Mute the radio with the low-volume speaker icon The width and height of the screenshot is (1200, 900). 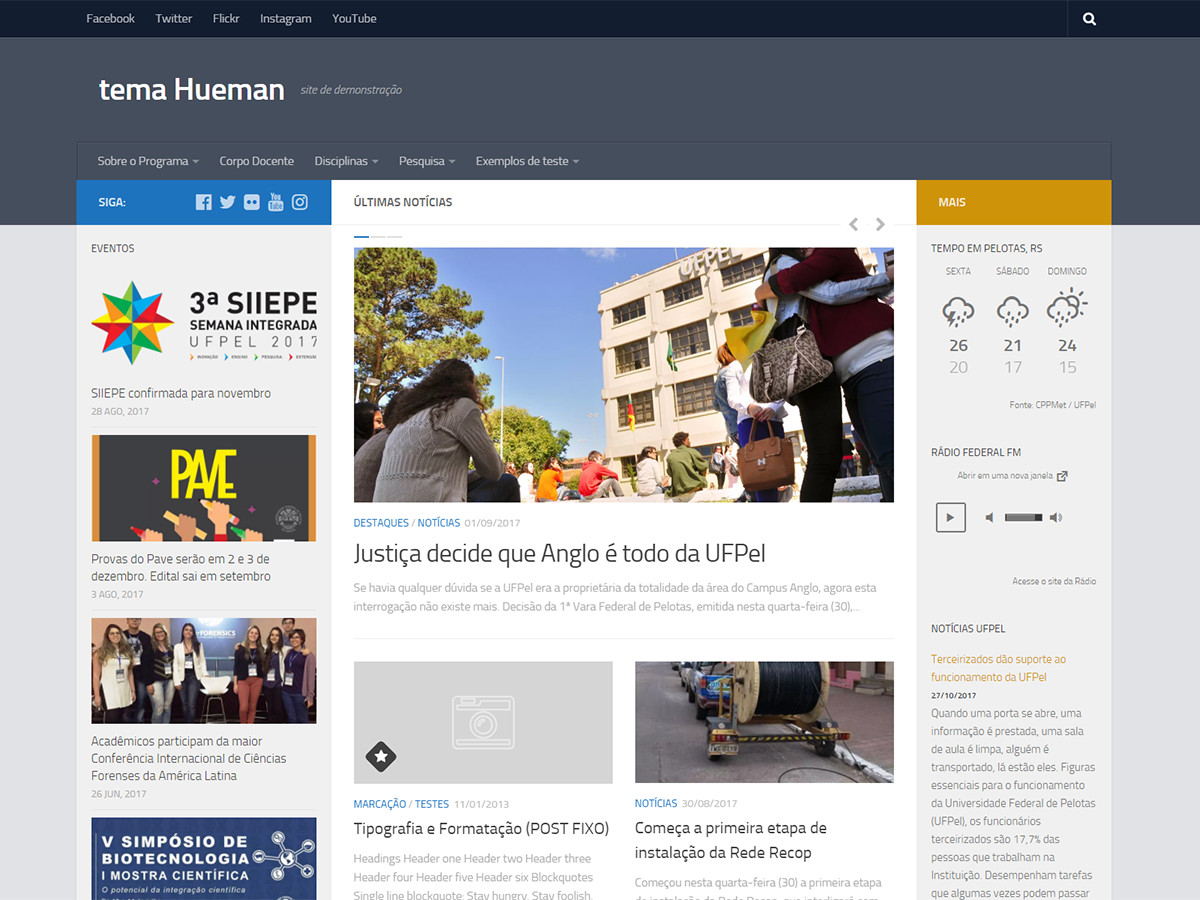(989, 517)
